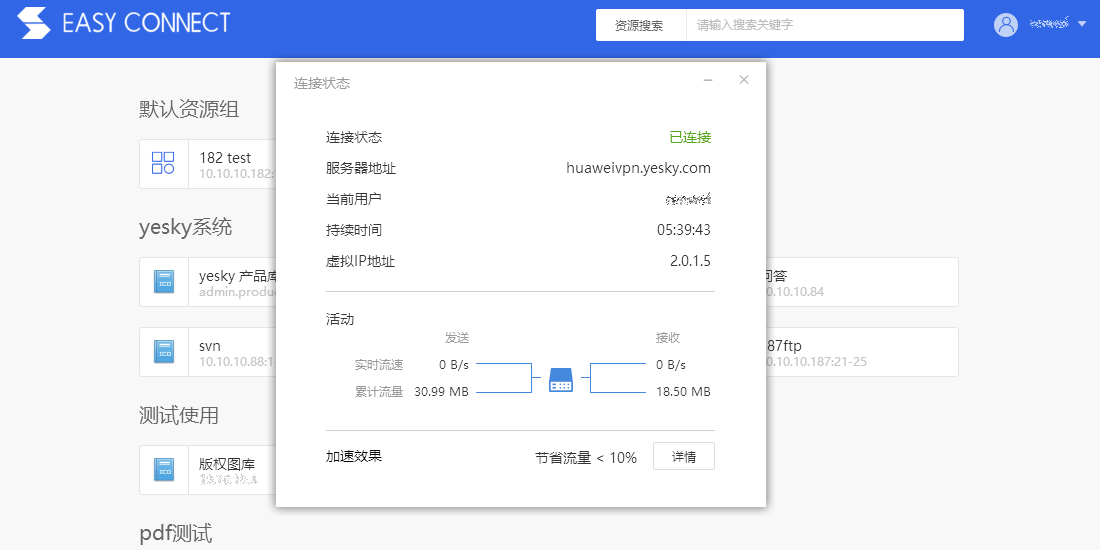Viewport: 1100px width, 550px height.
Task: Minimize the 连接状态 dialog
Action: [708, 81]
